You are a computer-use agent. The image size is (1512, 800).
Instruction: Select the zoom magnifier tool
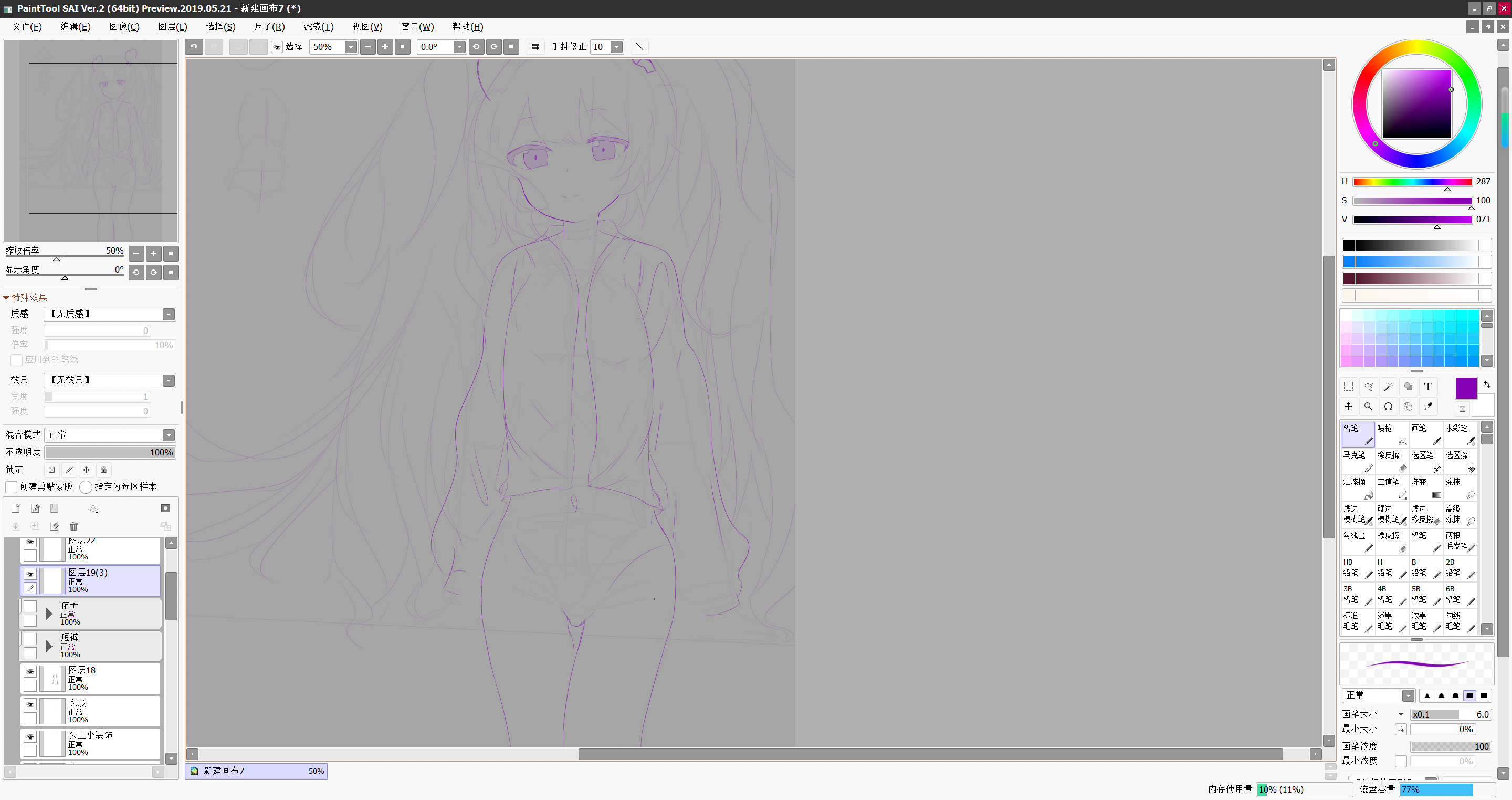coord(1368,407)
